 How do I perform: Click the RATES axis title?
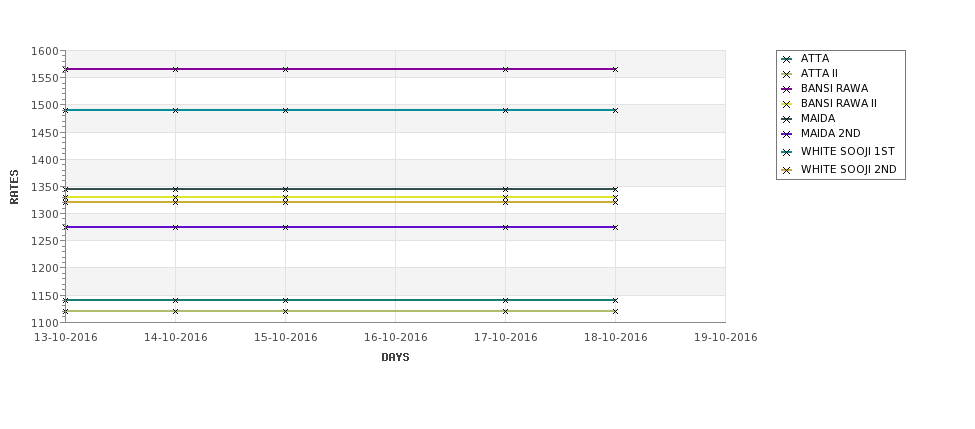click(x=14, y=187)
